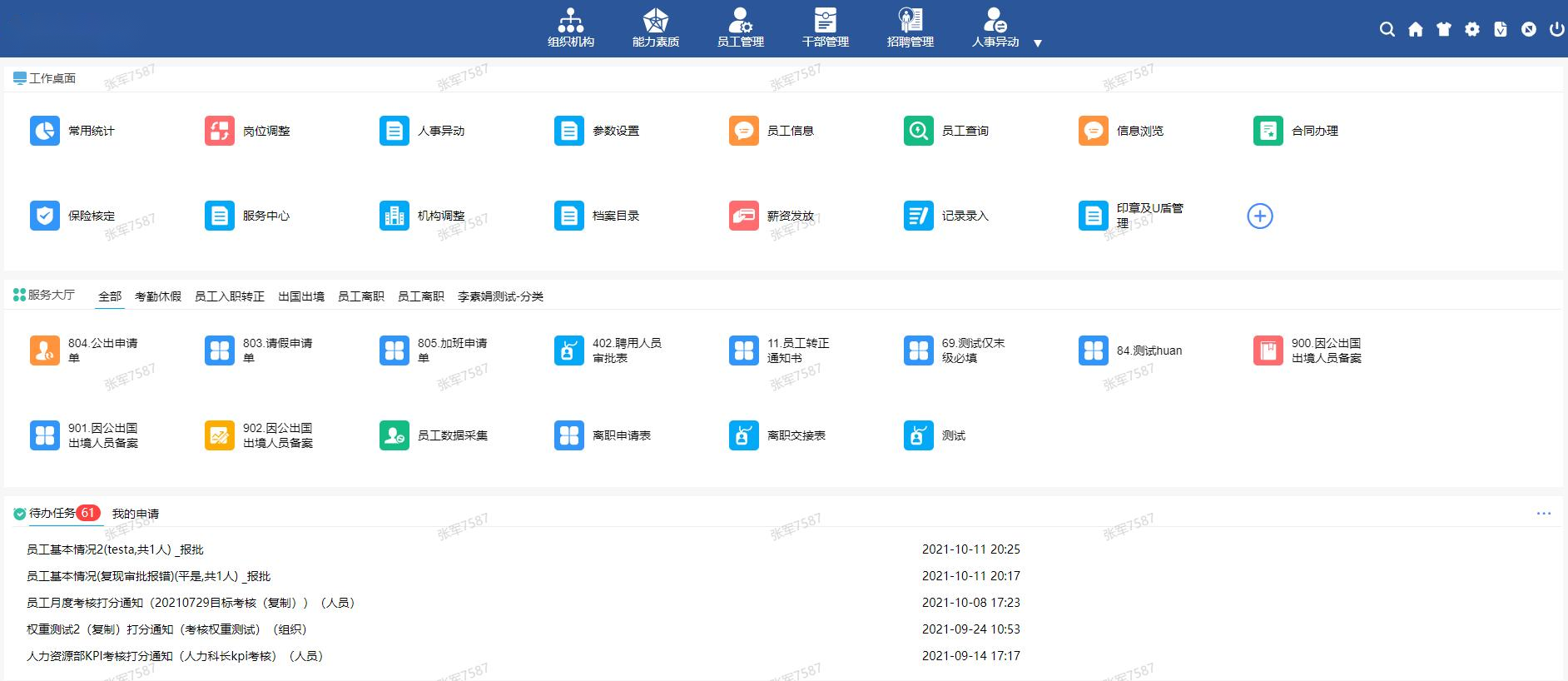Click the T-shirt theme skin icon

[1443, 29]
